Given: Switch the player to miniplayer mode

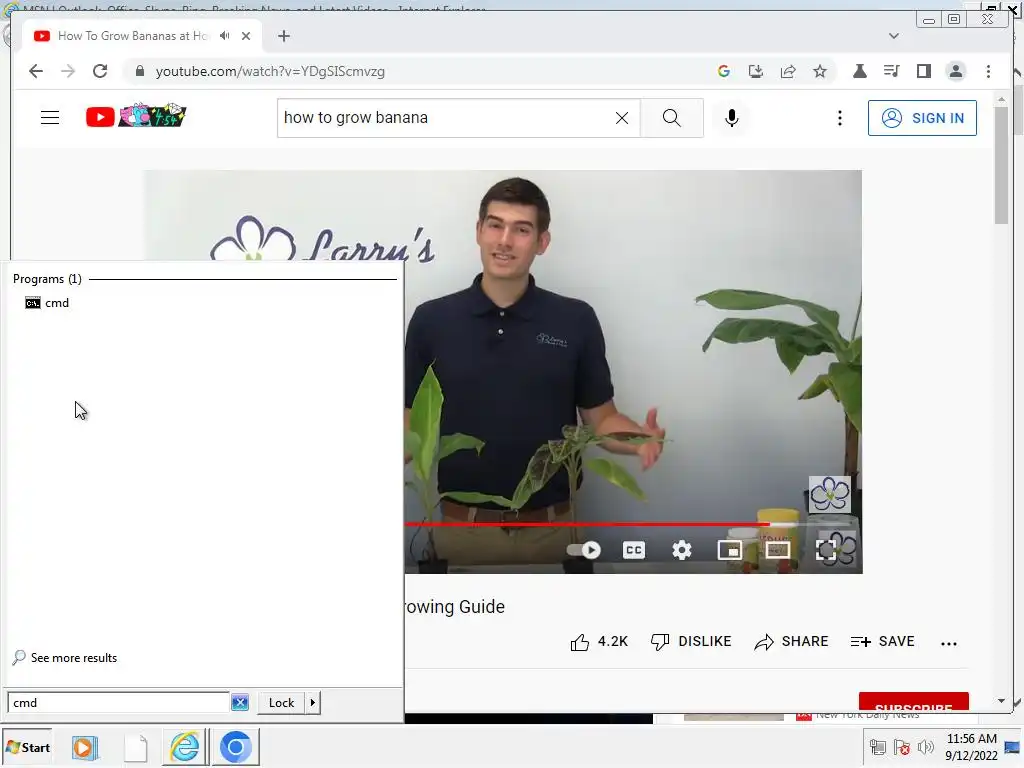Looking at the screenshot, I should pyautogui.click(x=729, y=550).
